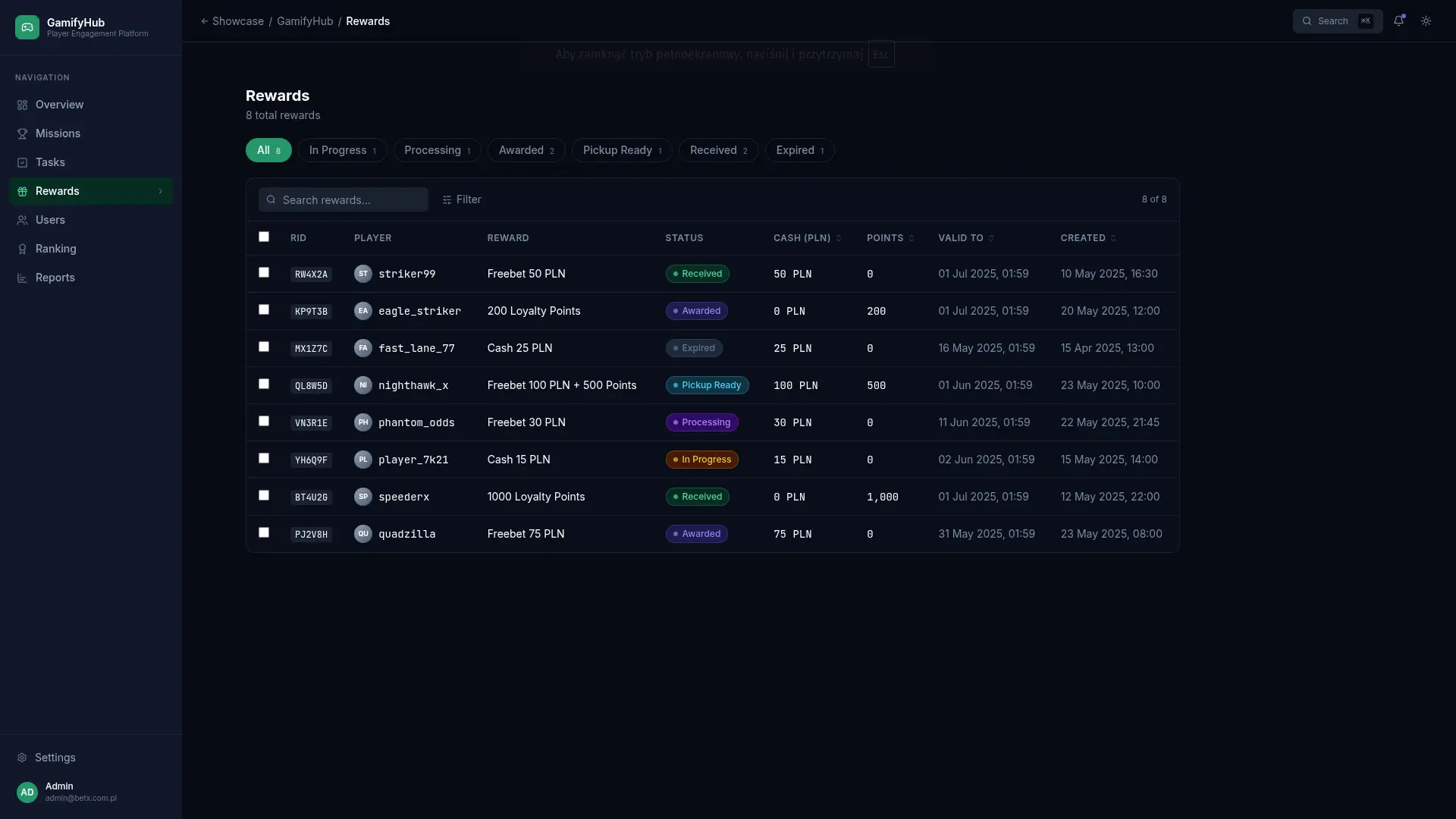The image size is (1456, 819).
Task: Click the back arrow before Showcase
Action: point(204,21)
